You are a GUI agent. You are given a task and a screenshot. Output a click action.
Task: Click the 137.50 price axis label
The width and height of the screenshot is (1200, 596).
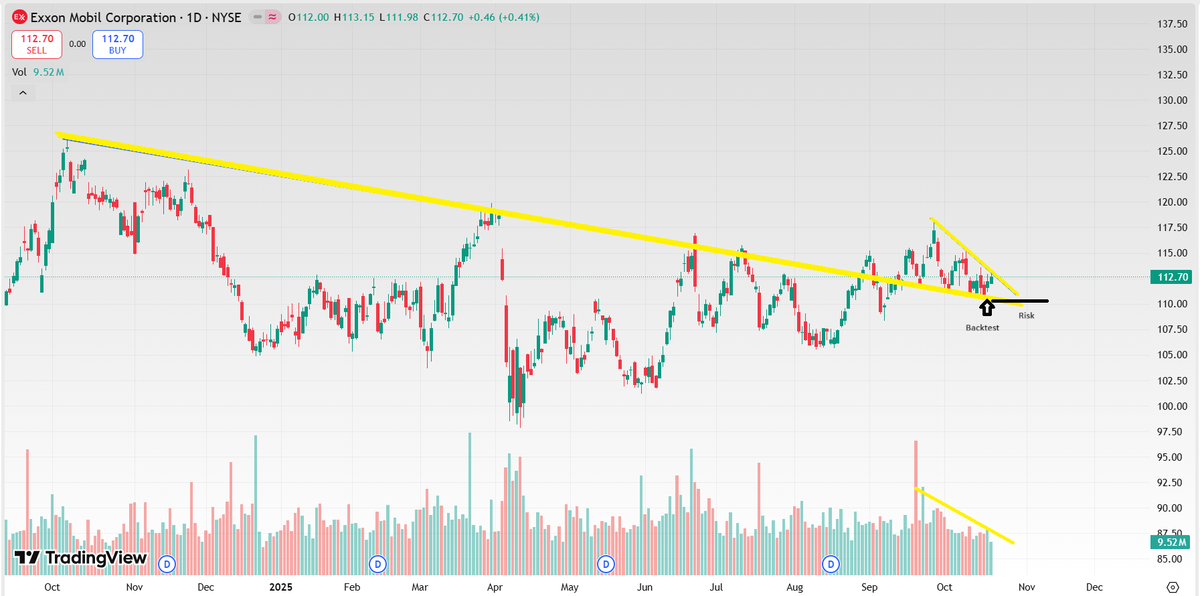click(1170, 24)
